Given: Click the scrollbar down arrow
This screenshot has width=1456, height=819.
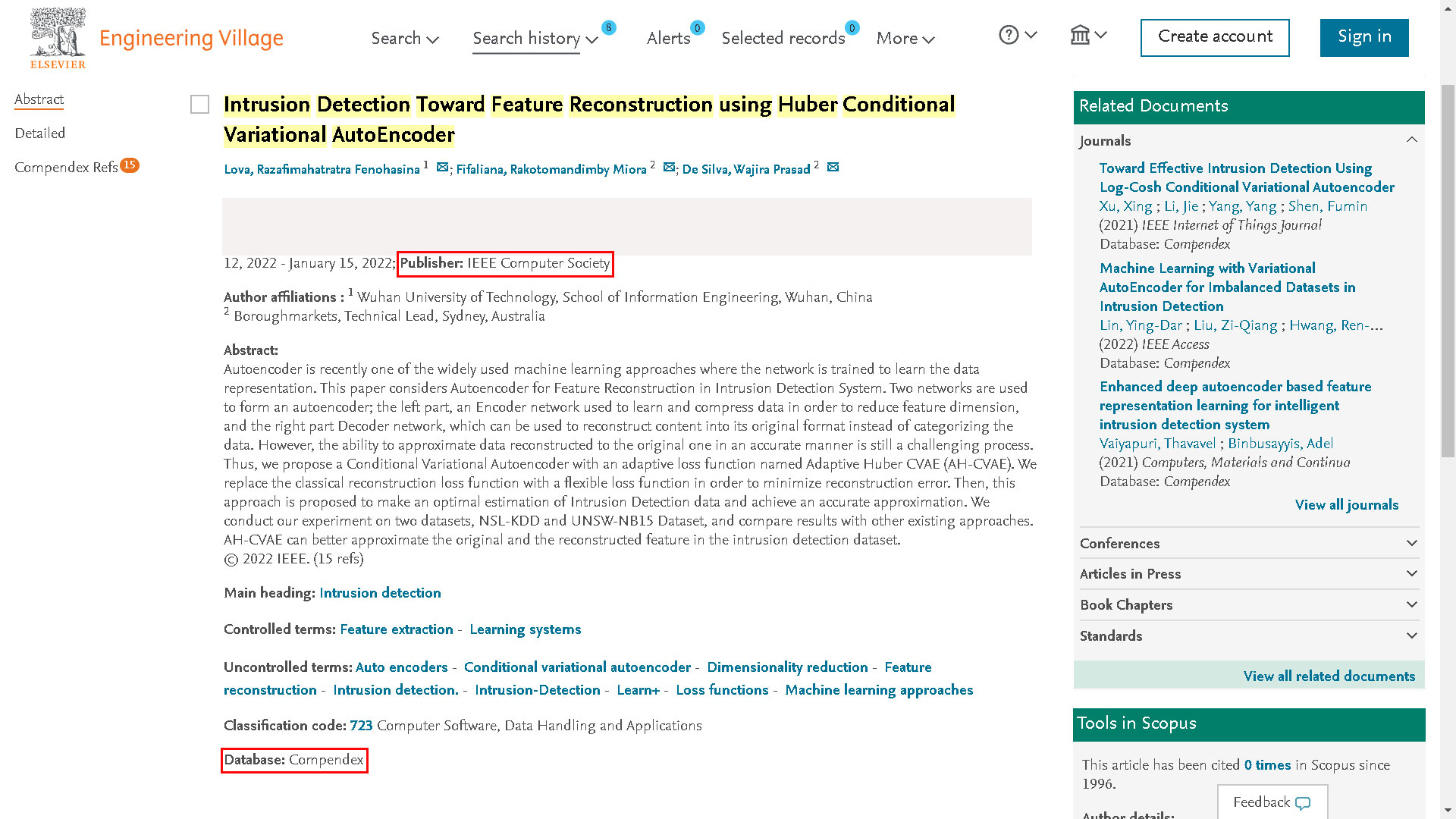Looking at the screenshot, I should click(1448, 811).
